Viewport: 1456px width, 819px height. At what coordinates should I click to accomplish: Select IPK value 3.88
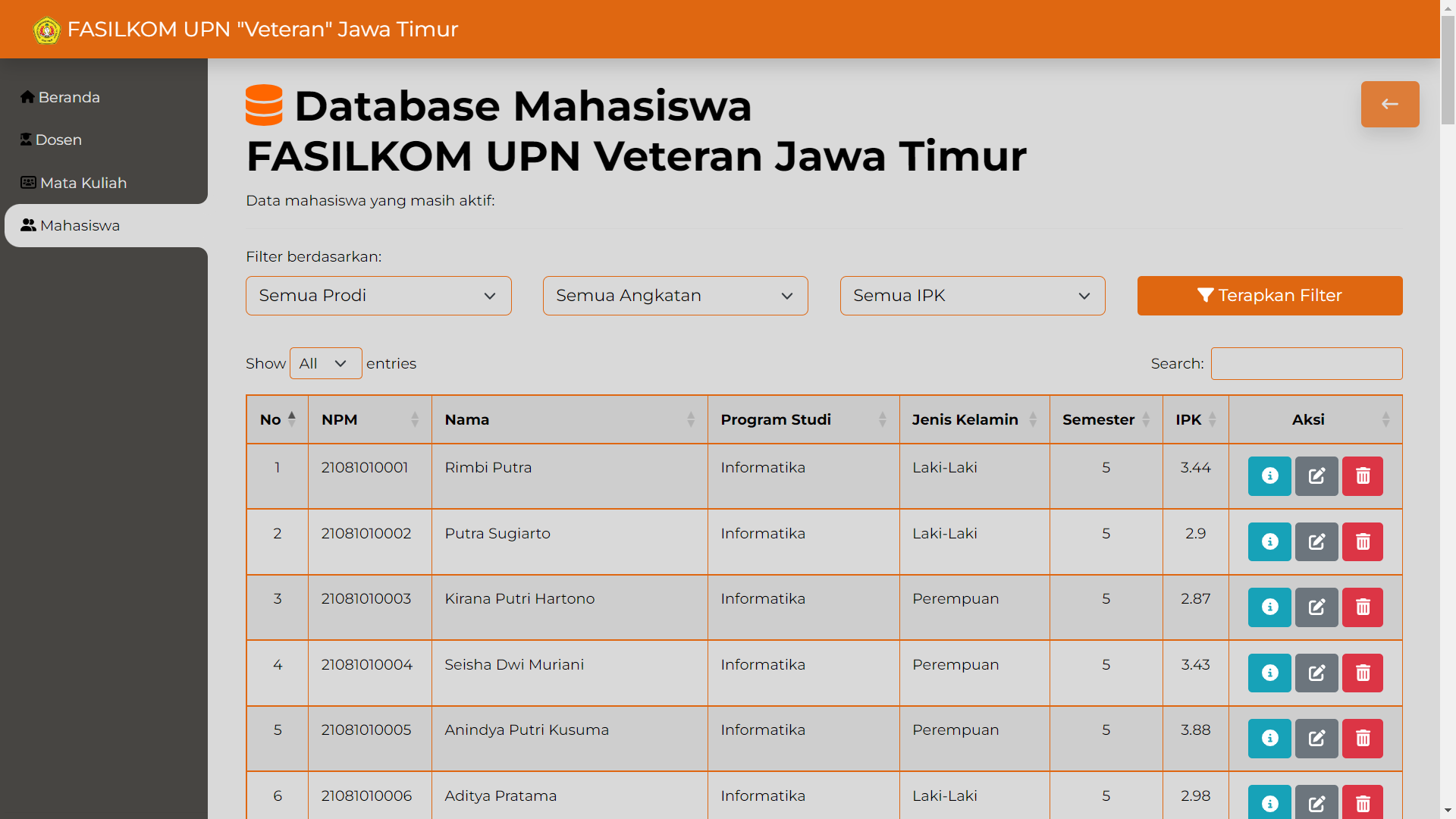pyautogui.click(x=1196, y=730)
